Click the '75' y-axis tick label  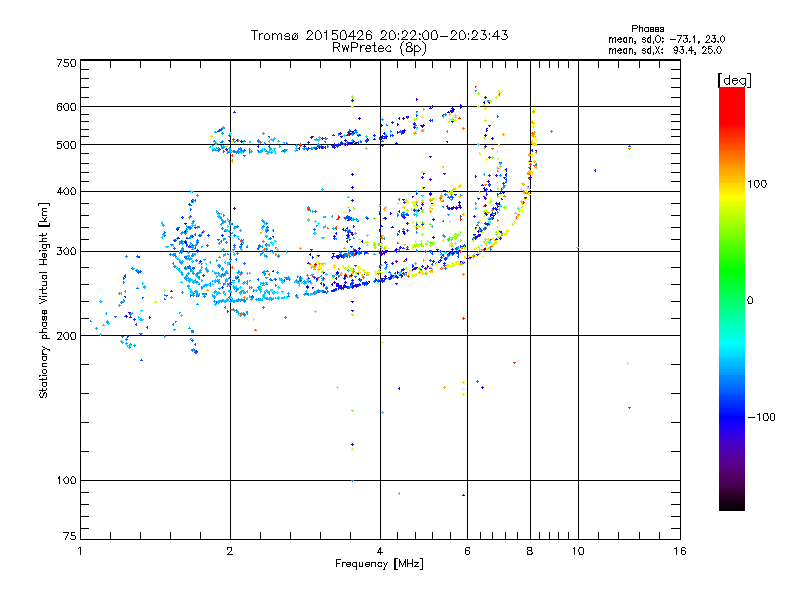70,536
